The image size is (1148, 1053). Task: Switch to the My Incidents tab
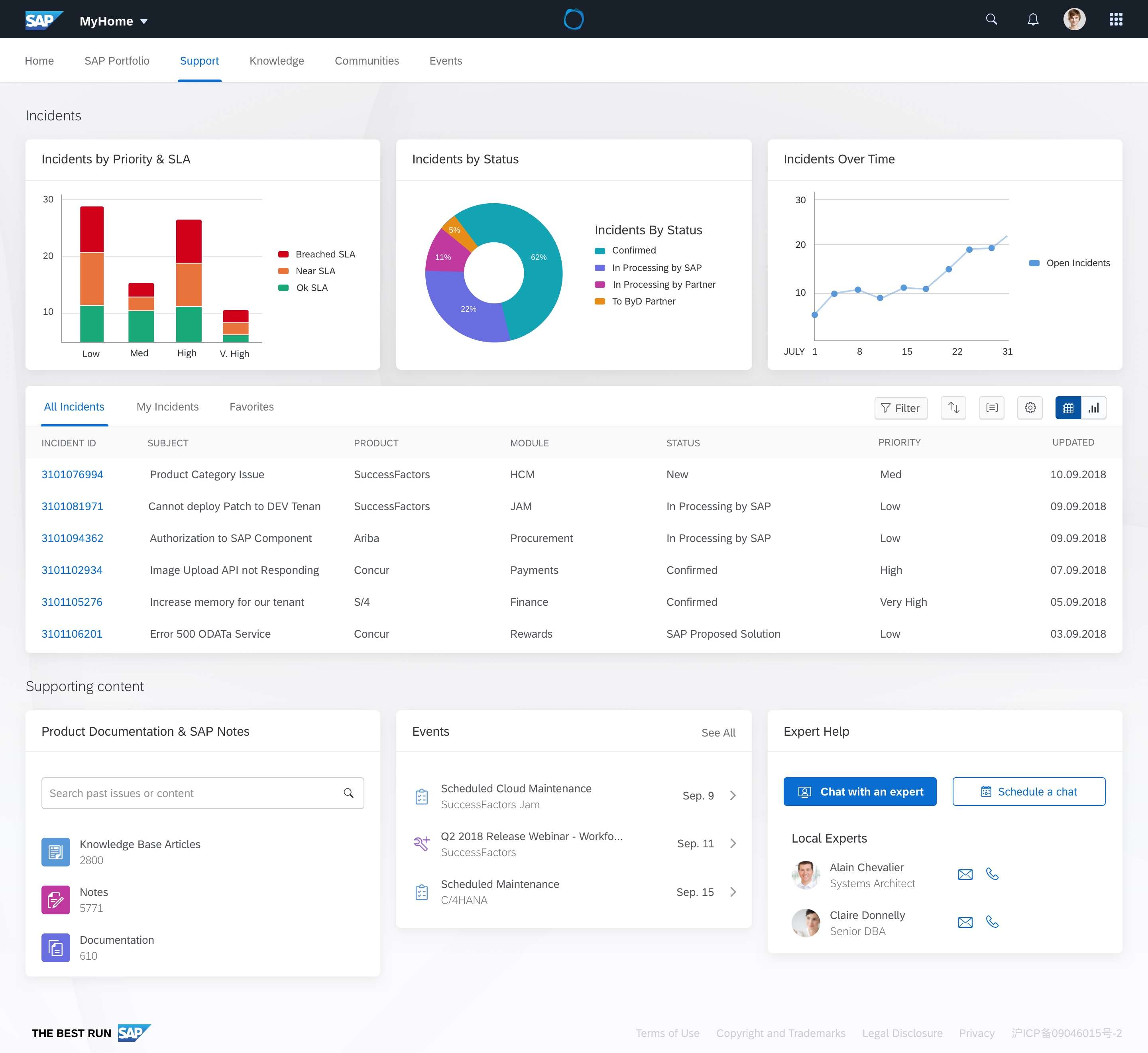click(167, 406)
